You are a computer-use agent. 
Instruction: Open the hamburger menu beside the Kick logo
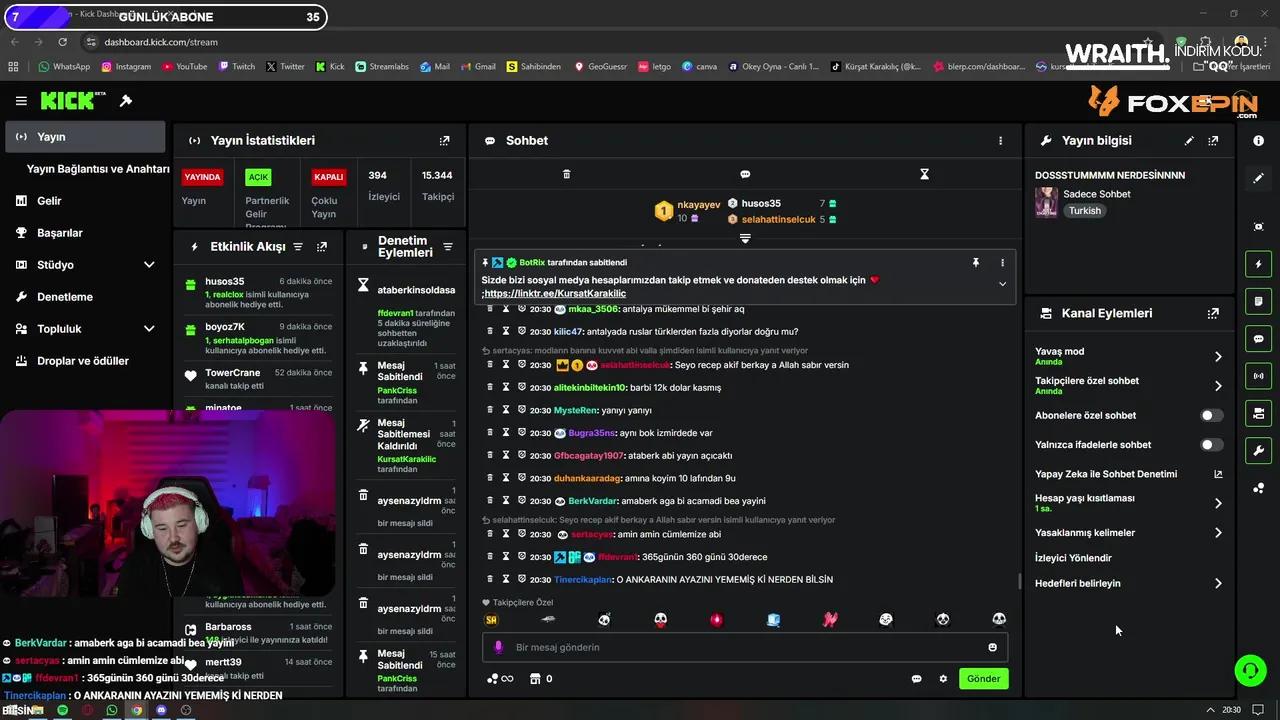21,101
